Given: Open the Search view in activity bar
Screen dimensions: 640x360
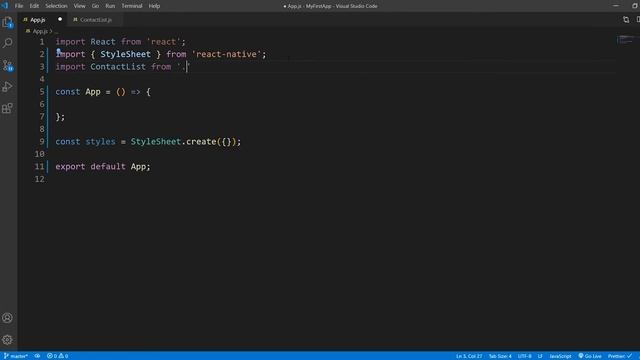Looking at the screenshot, I should pyautogui.click(x=8, y=43).
